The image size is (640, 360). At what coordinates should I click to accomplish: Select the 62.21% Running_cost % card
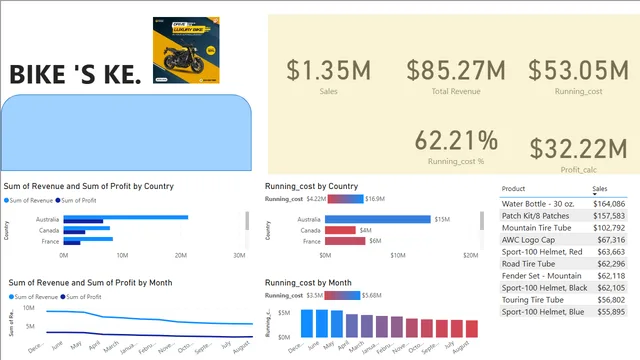456,147
